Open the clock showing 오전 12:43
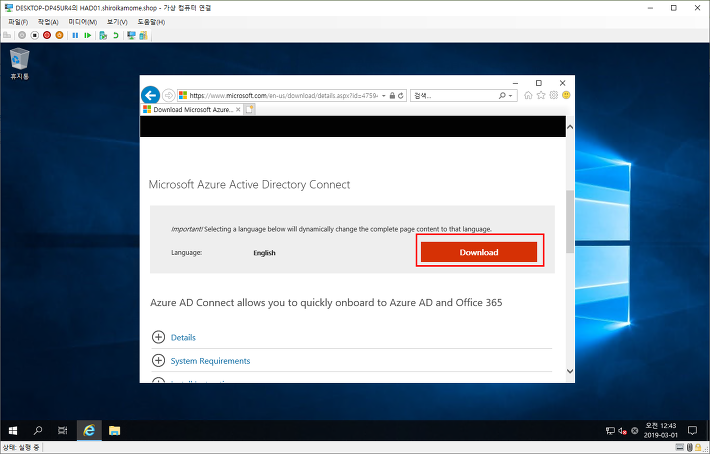Viewport: 710px width, 454px height. click(661, 430)
